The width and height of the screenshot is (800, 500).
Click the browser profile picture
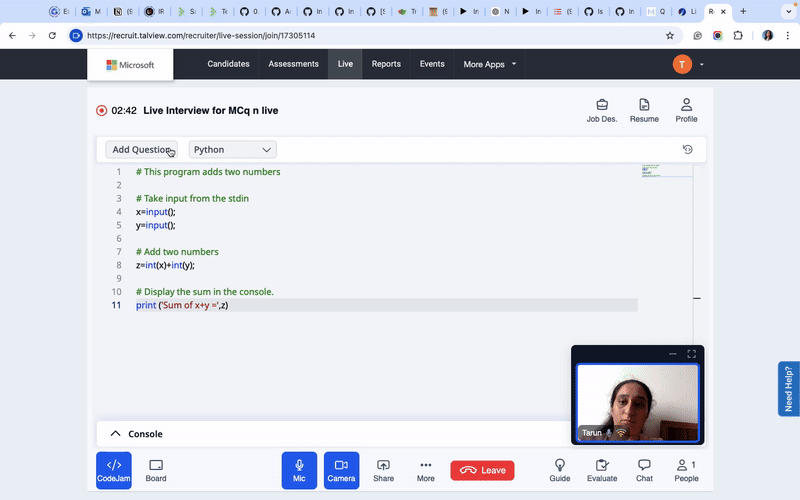[x=767, y=36]
